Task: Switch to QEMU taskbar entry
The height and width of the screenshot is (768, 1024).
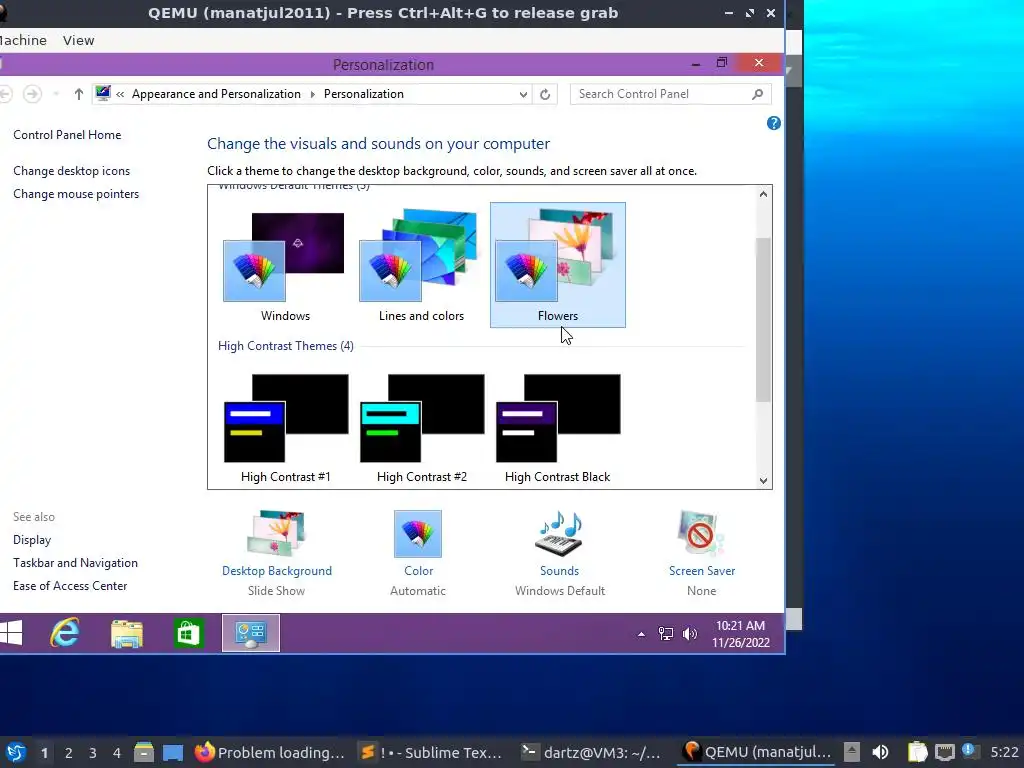Action: (756, 752)
